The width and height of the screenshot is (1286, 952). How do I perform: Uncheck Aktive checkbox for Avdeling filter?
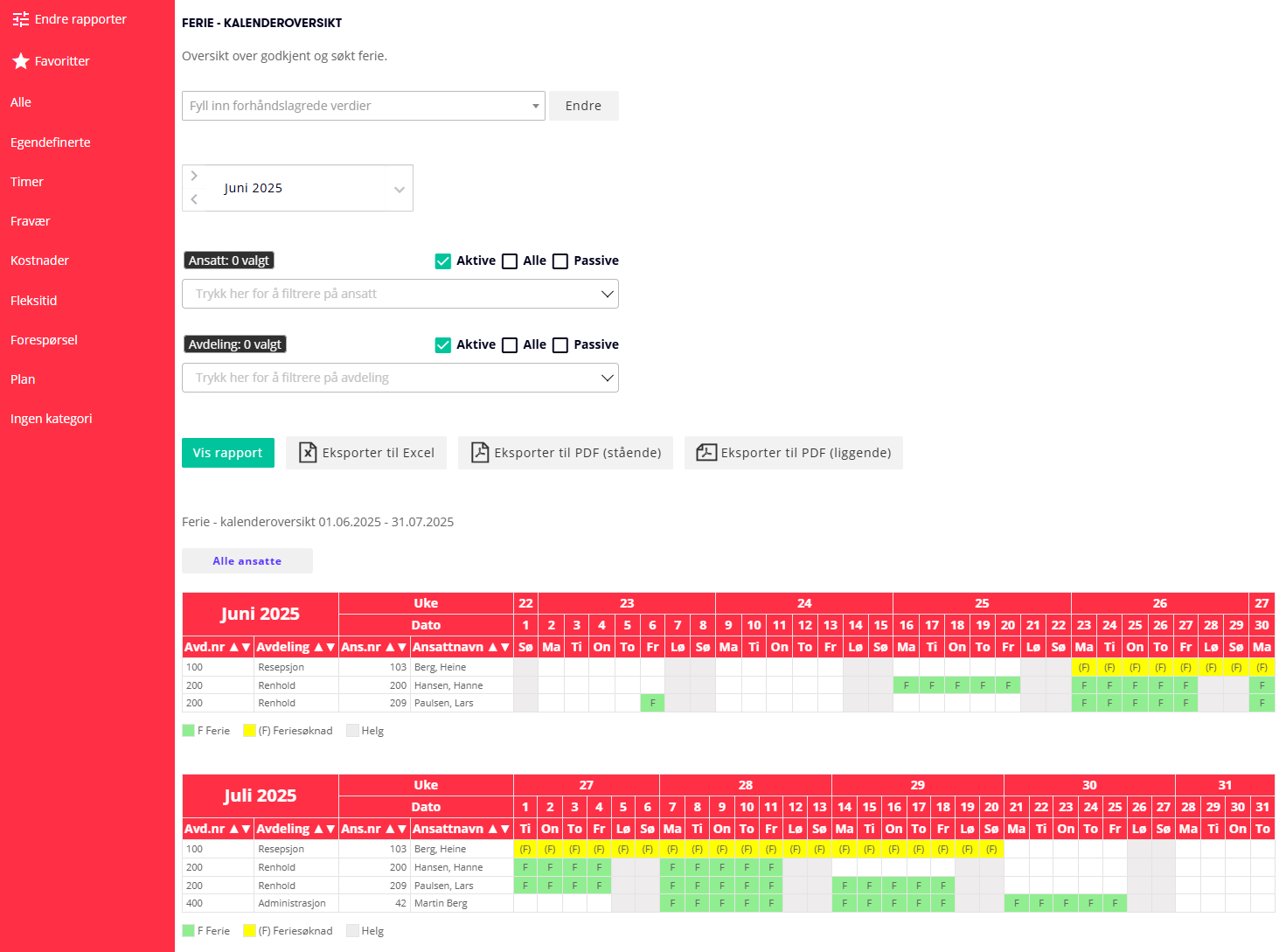click(x=443, y=344)
